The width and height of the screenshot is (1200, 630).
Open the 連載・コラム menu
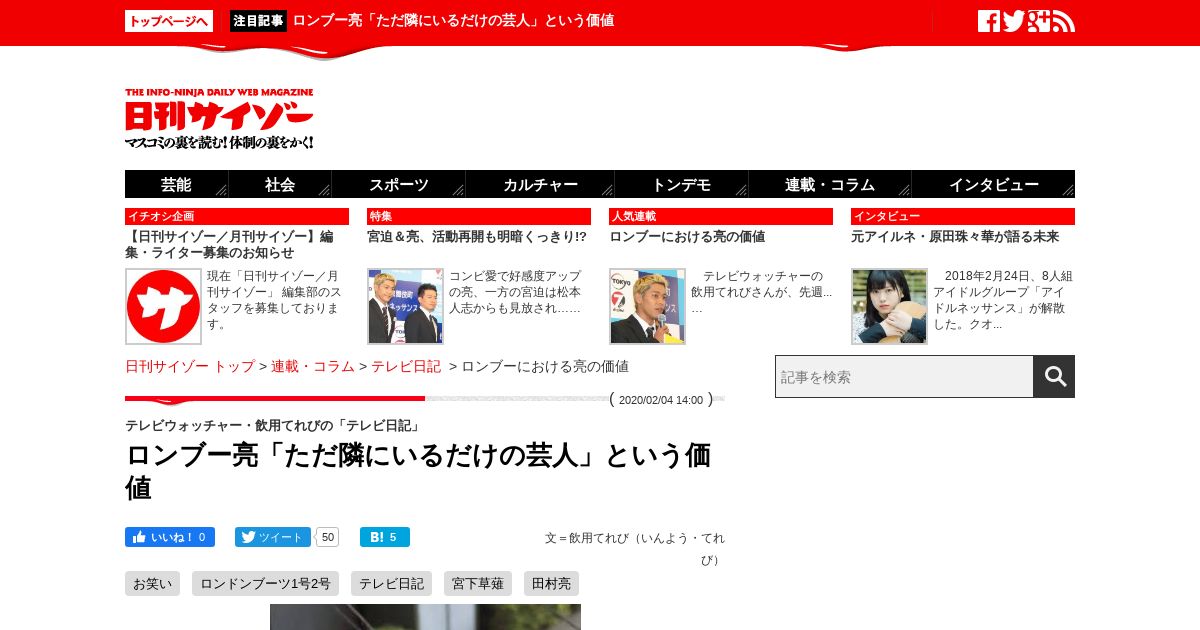coord(830,184)
